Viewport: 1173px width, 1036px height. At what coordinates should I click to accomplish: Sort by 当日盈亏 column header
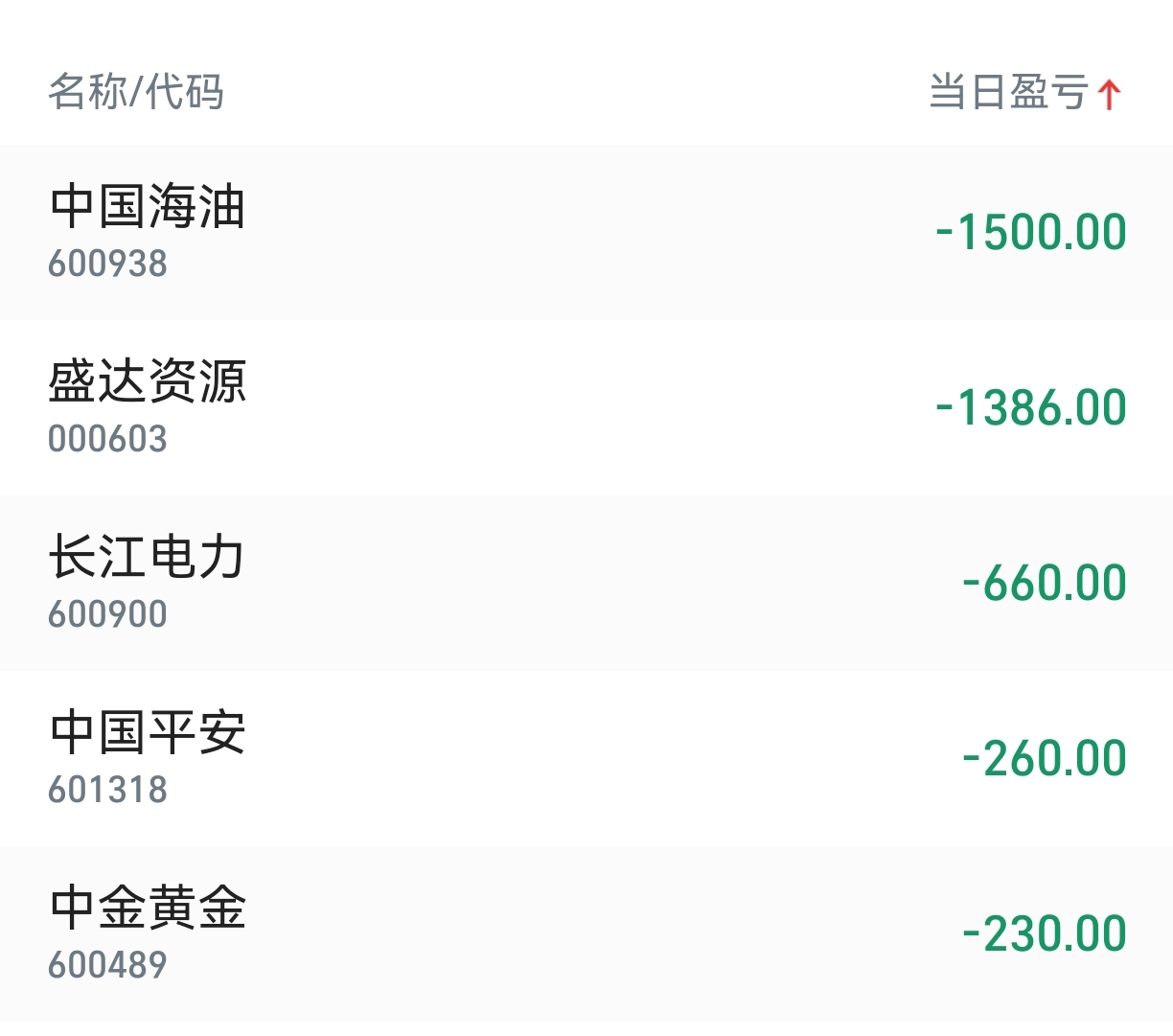click(1025, 93)
